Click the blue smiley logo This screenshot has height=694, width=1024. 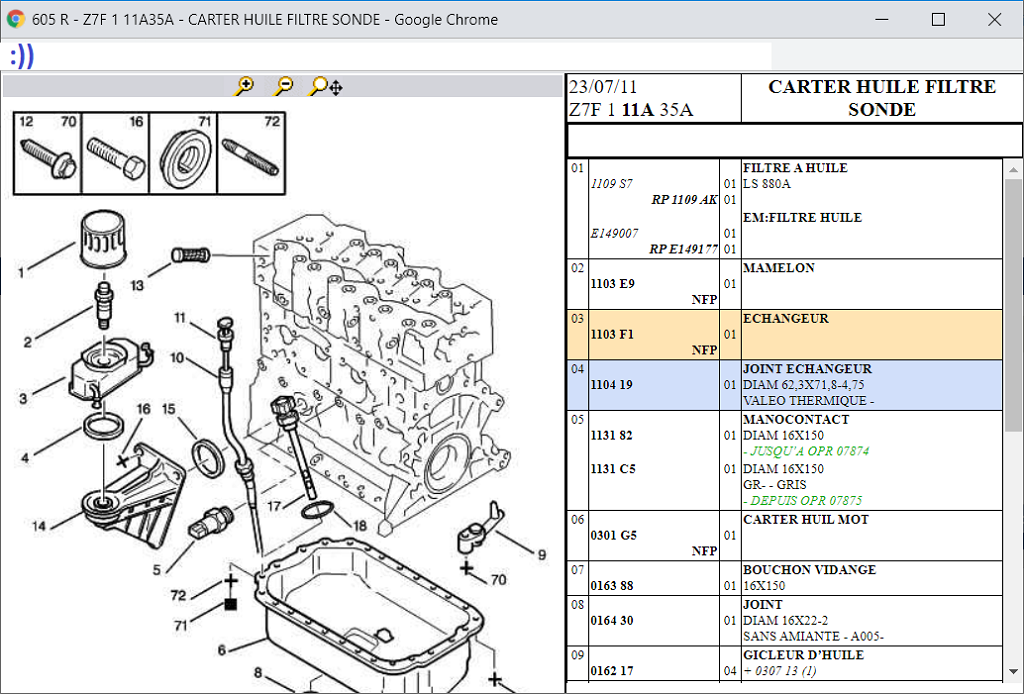[x=22, y=56]
